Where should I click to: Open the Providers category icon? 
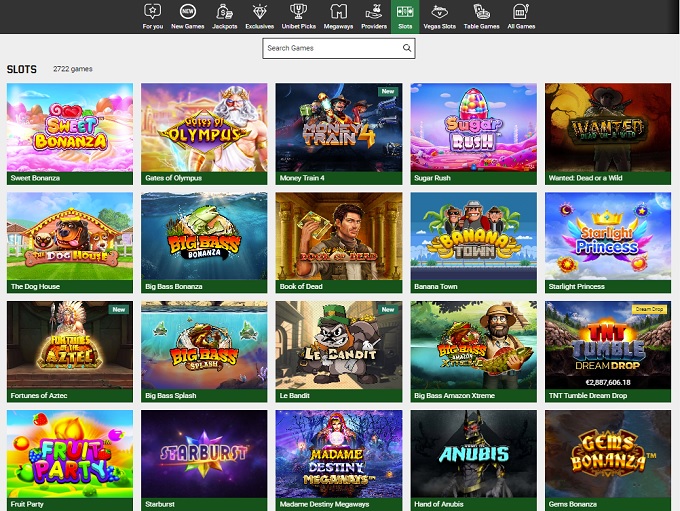coord(373,12)
